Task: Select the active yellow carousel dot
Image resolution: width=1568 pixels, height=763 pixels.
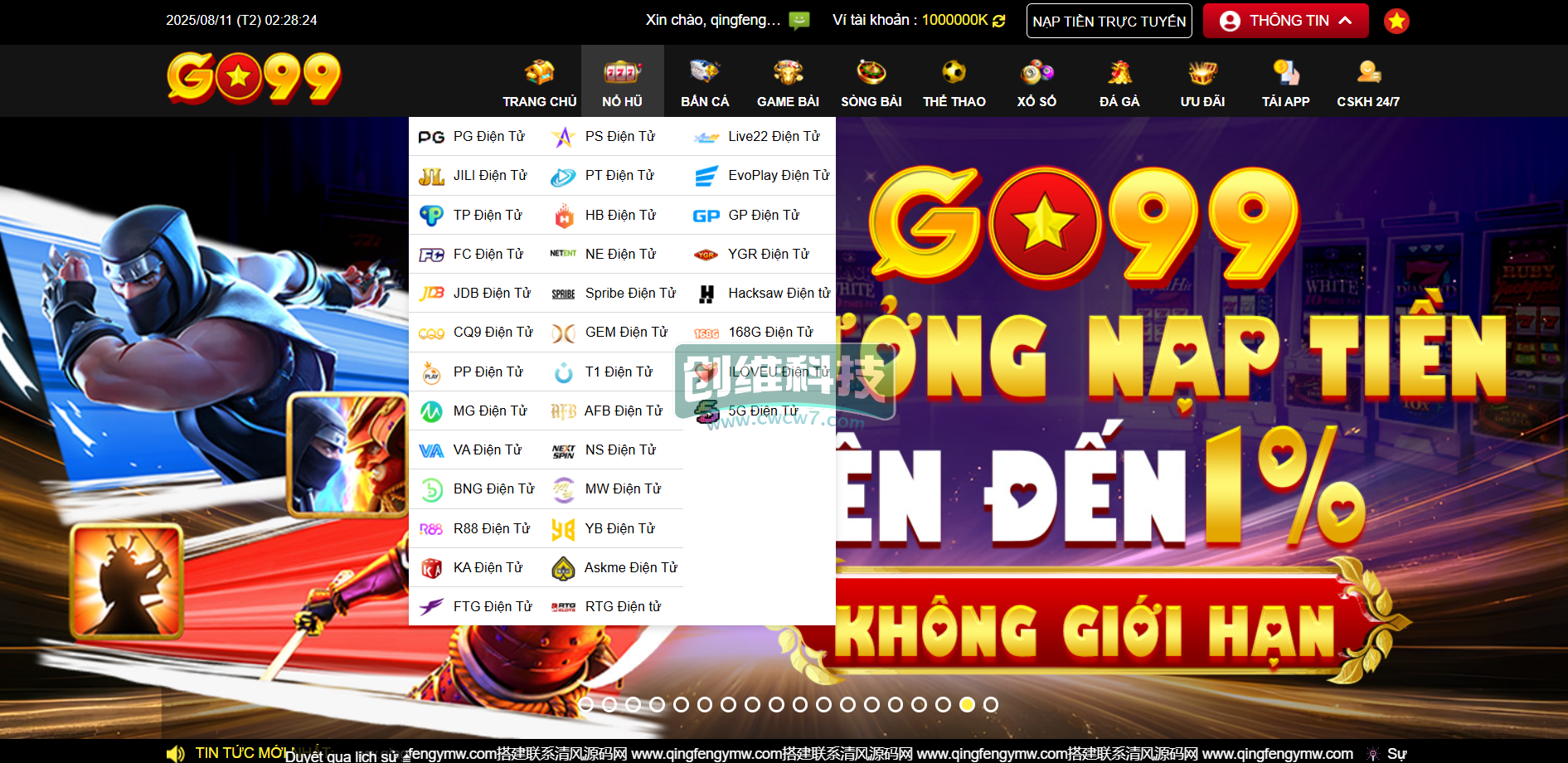Action: (x=967, y=704)
